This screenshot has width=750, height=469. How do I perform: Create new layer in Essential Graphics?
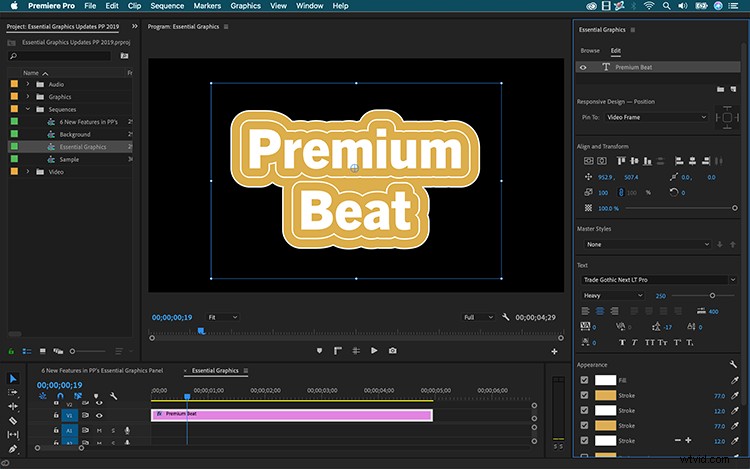[733, 89]
